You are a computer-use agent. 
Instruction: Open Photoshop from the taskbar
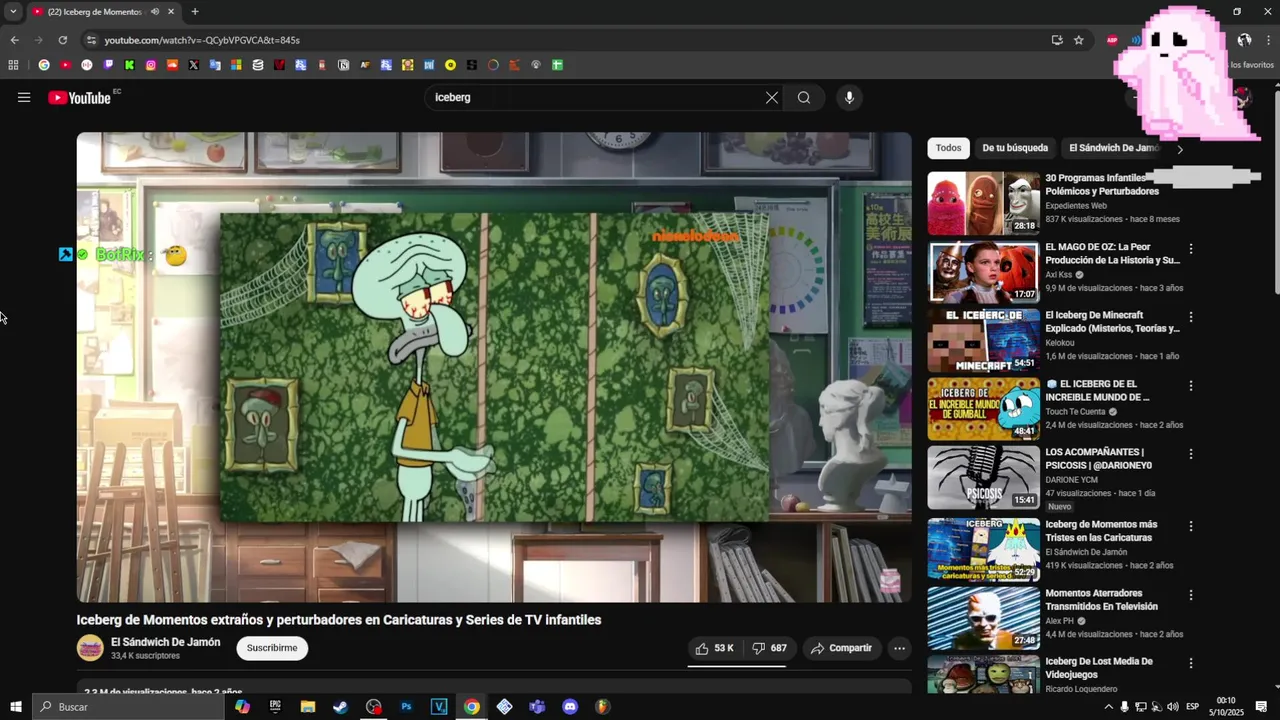pyautogui.click(x=406, y=707)
